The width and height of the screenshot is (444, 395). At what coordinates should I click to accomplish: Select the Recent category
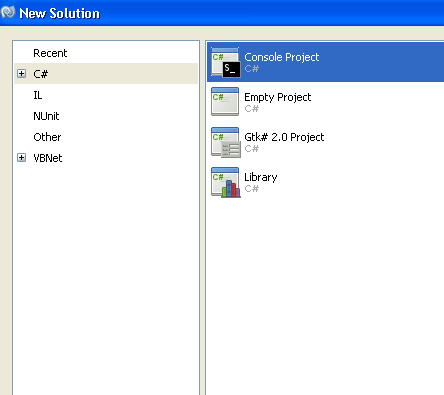tap(50, 53)
